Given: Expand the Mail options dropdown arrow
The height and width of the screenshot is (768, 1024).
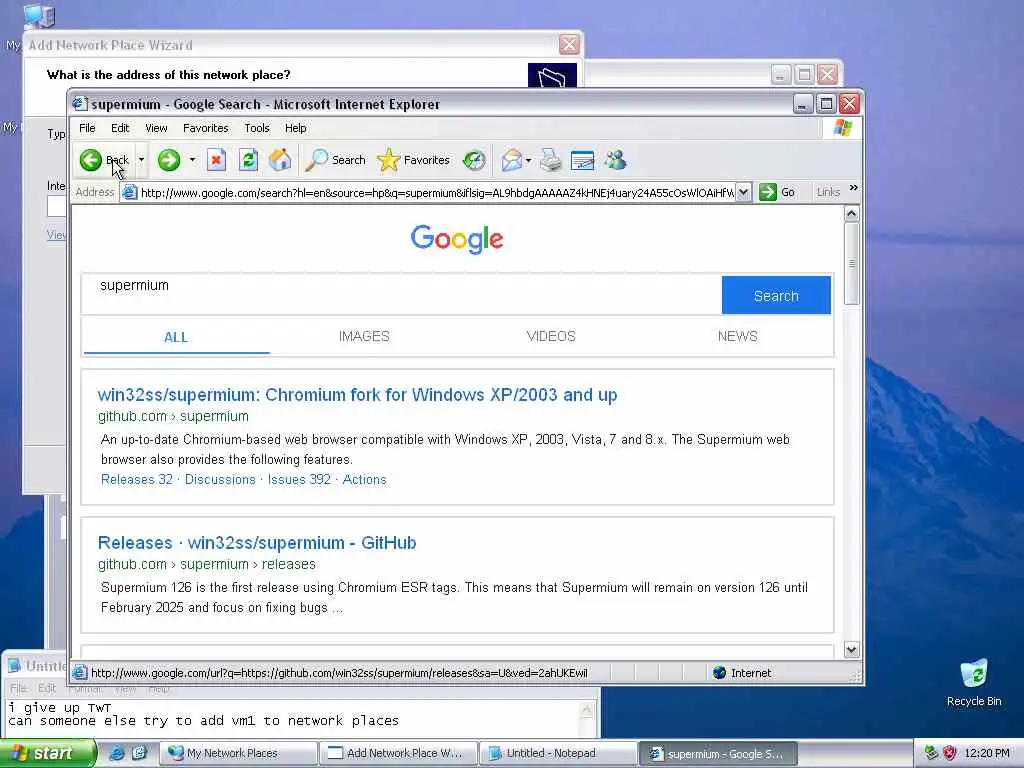Looking at the screenshot, I should point(528,160).
